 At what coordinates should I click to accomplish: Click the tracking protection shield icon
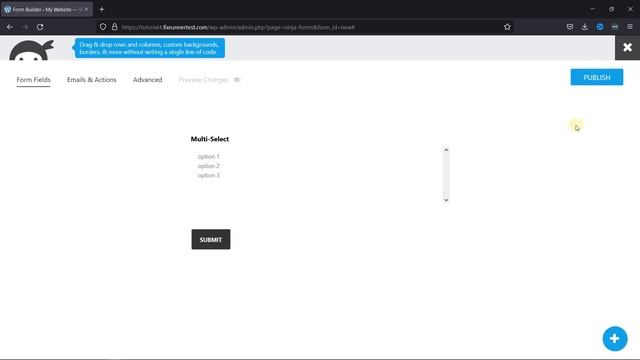(x=103, y=27)
